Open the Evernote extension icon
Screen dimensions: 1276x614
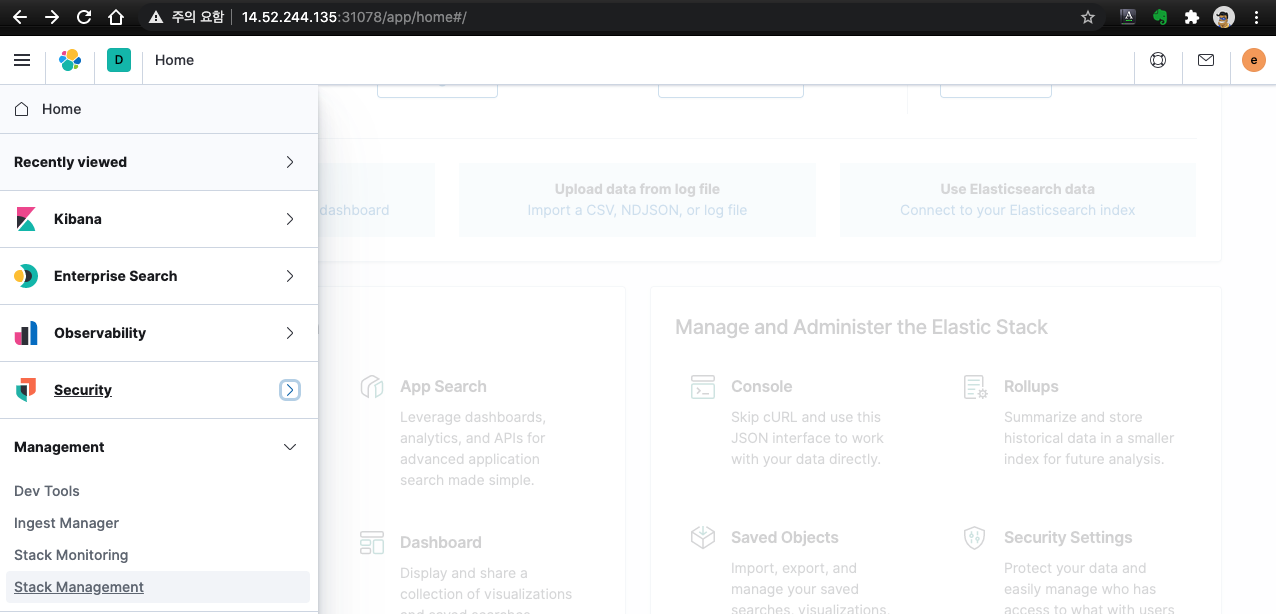pyautogui.click(x=1160, y=17)
